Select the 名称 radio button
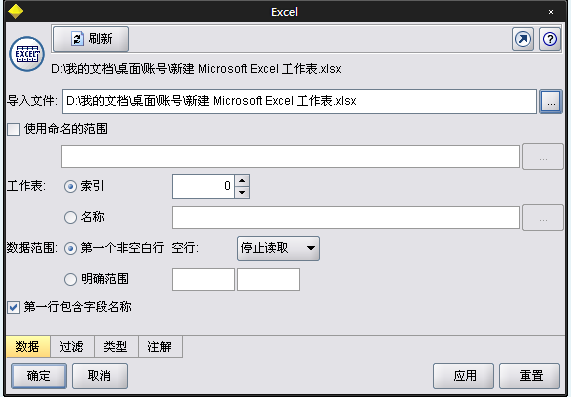Image resolution: width=571 pixels, height=397 pixels. click(x=70, y=217)
